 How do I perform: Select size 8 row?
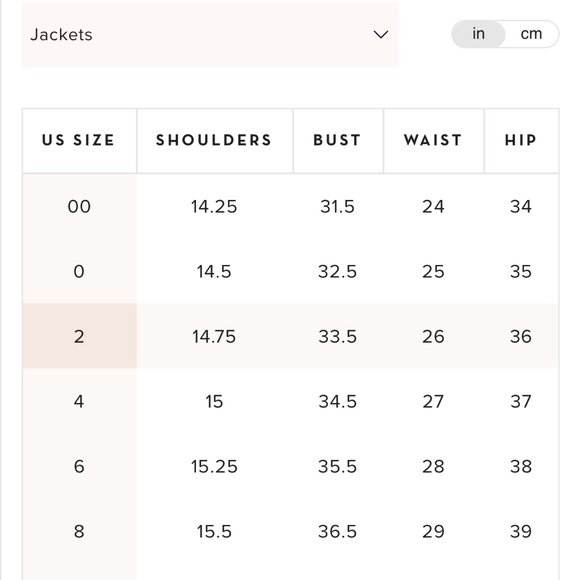click(290, 532)
